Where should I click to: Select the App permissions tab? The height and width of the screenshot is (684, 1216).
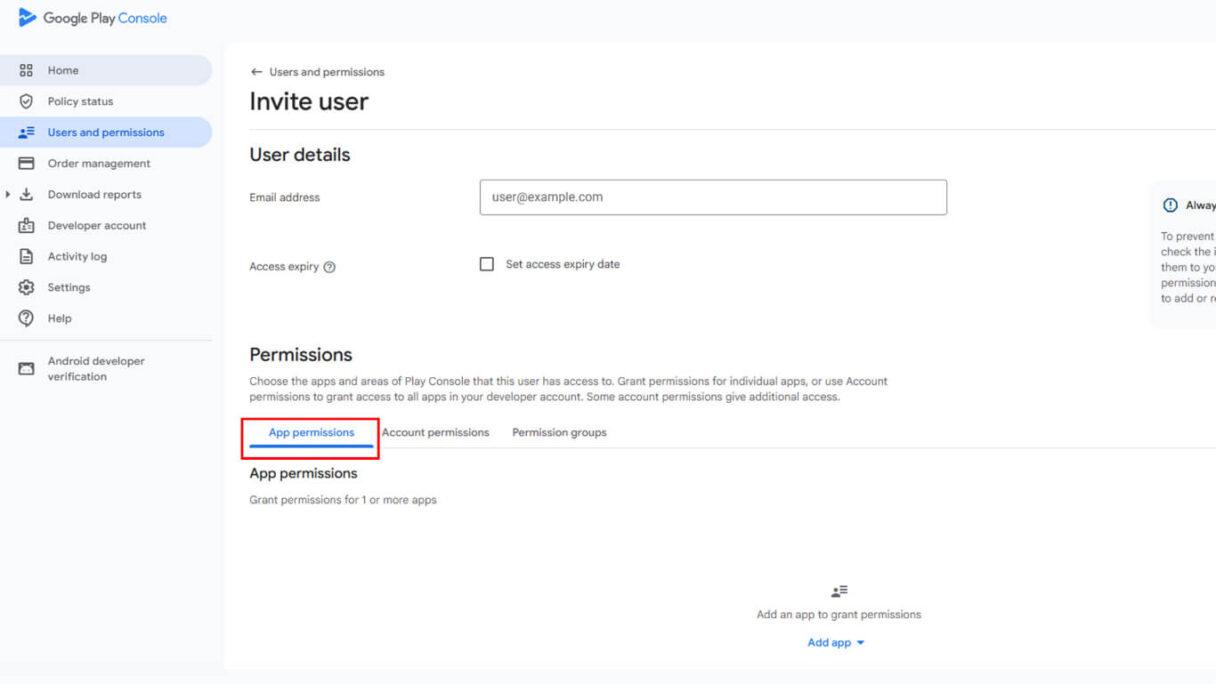coord(311,433)
